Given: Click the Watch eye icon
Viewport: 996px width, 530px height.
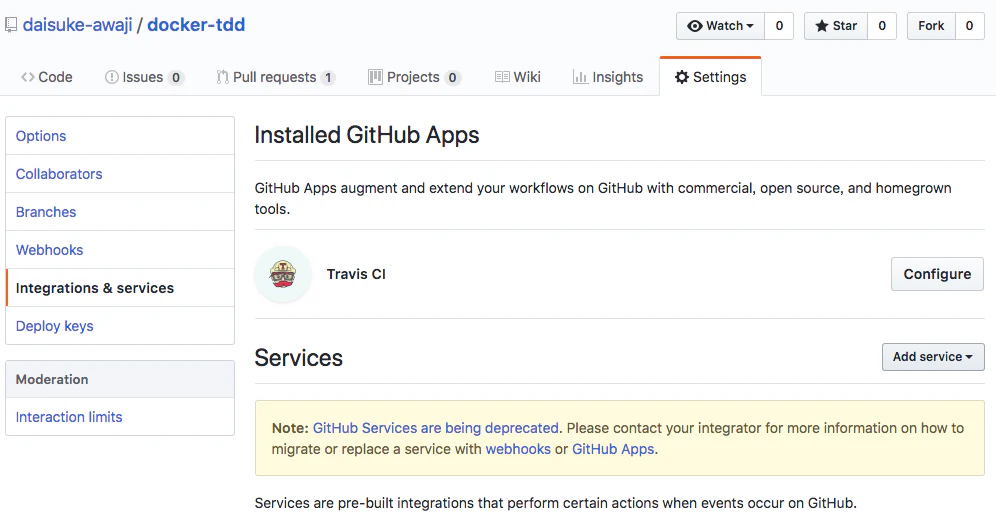Looking at the screenshot, I should (695, 26).
